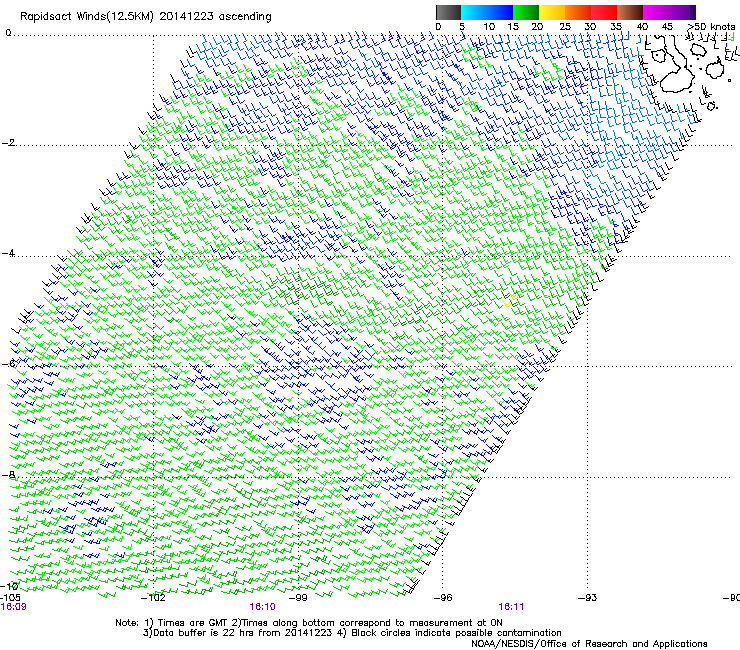Viewport: 740px width, 650px height.
Task: Click the latitude label '-2'
Action: (8, 143)
